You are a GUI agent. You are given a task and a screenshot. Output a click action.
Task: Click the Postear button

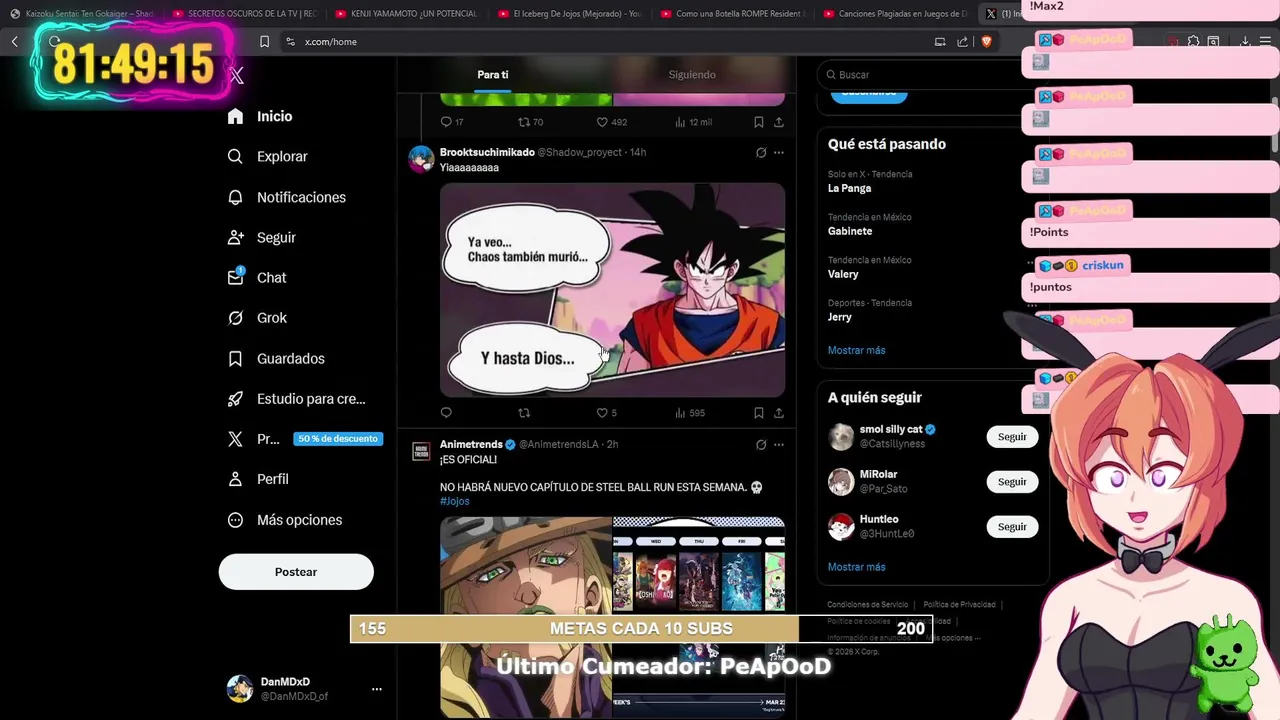pos(296,572)
